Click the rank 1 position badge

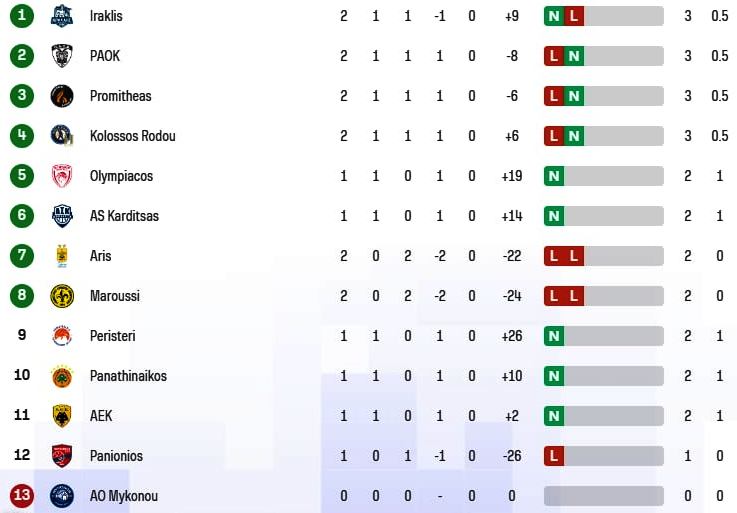coord(22,16)
